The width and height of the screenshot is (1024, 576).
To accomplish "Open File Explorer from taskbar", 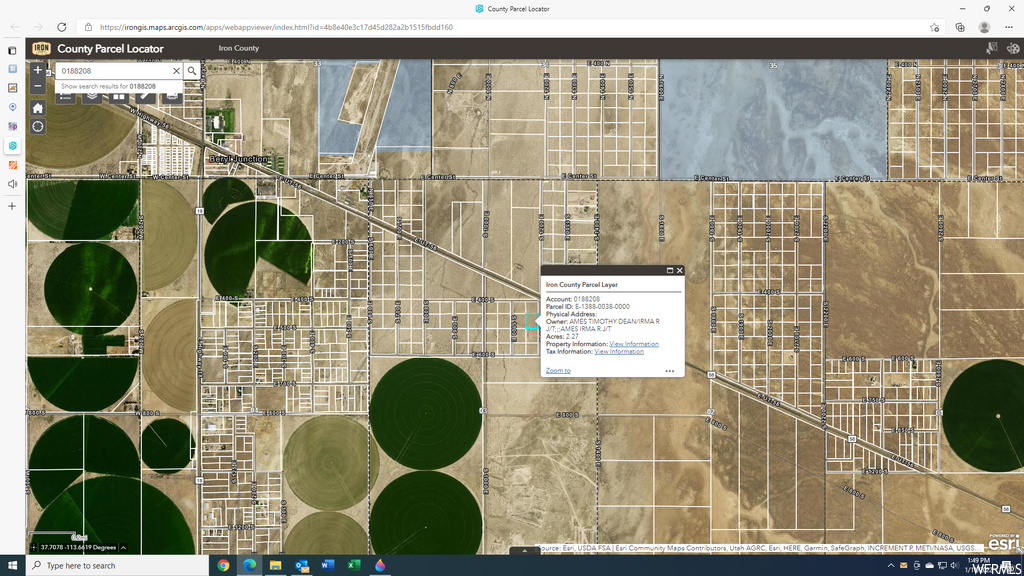I will pyautogui.click(x=276, y=566).
